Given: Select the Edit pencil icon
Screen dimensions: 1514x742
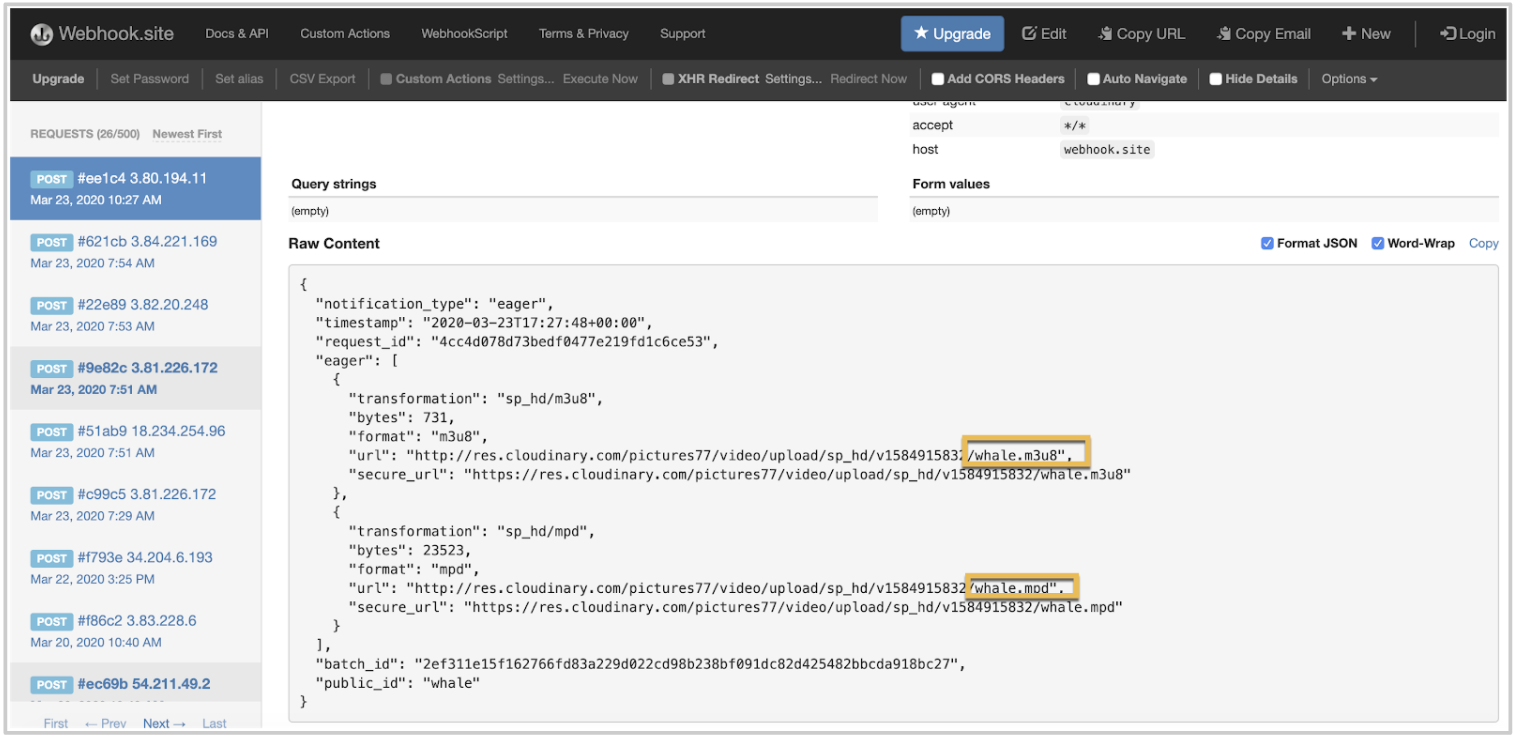Looking at the screenshot, I should pos(1027,33).
